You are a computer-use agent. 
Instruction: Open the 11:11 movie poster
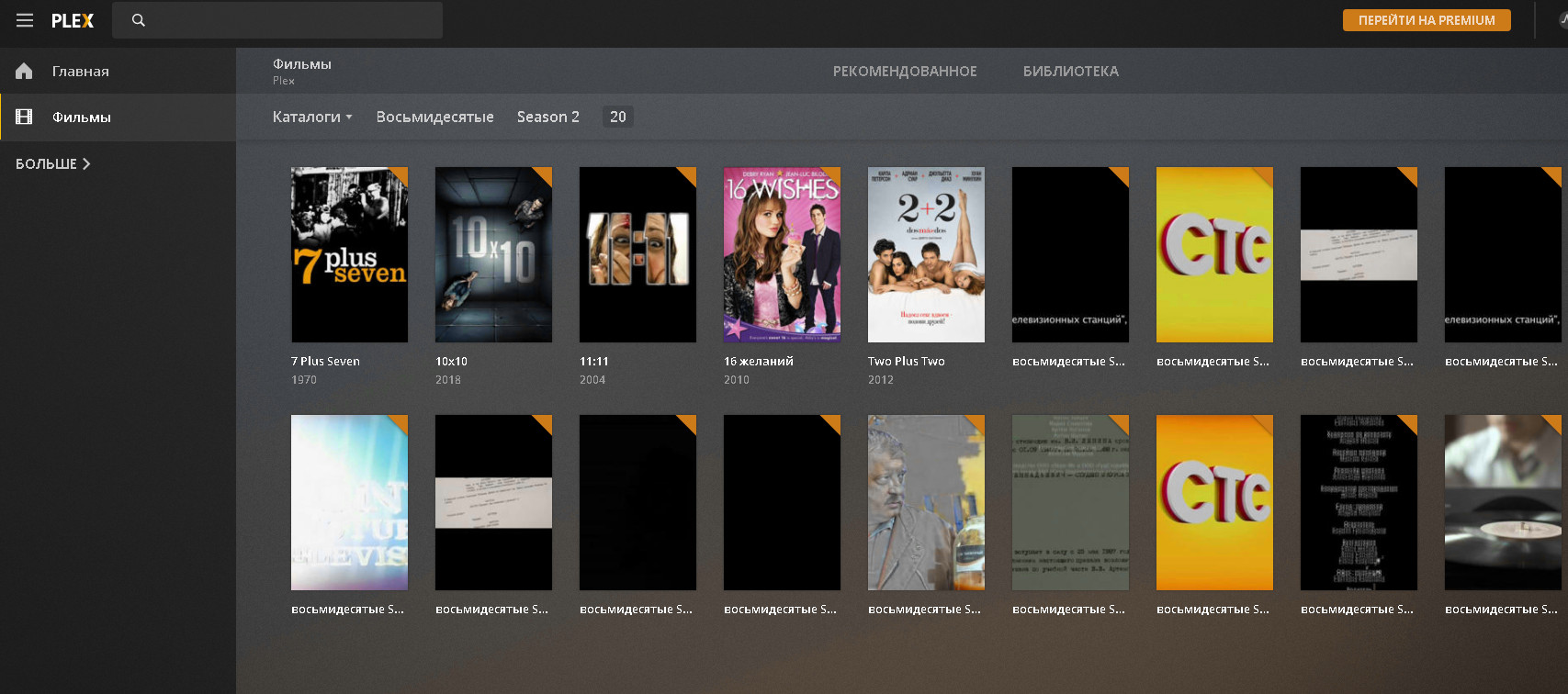[x=637, y=254]
